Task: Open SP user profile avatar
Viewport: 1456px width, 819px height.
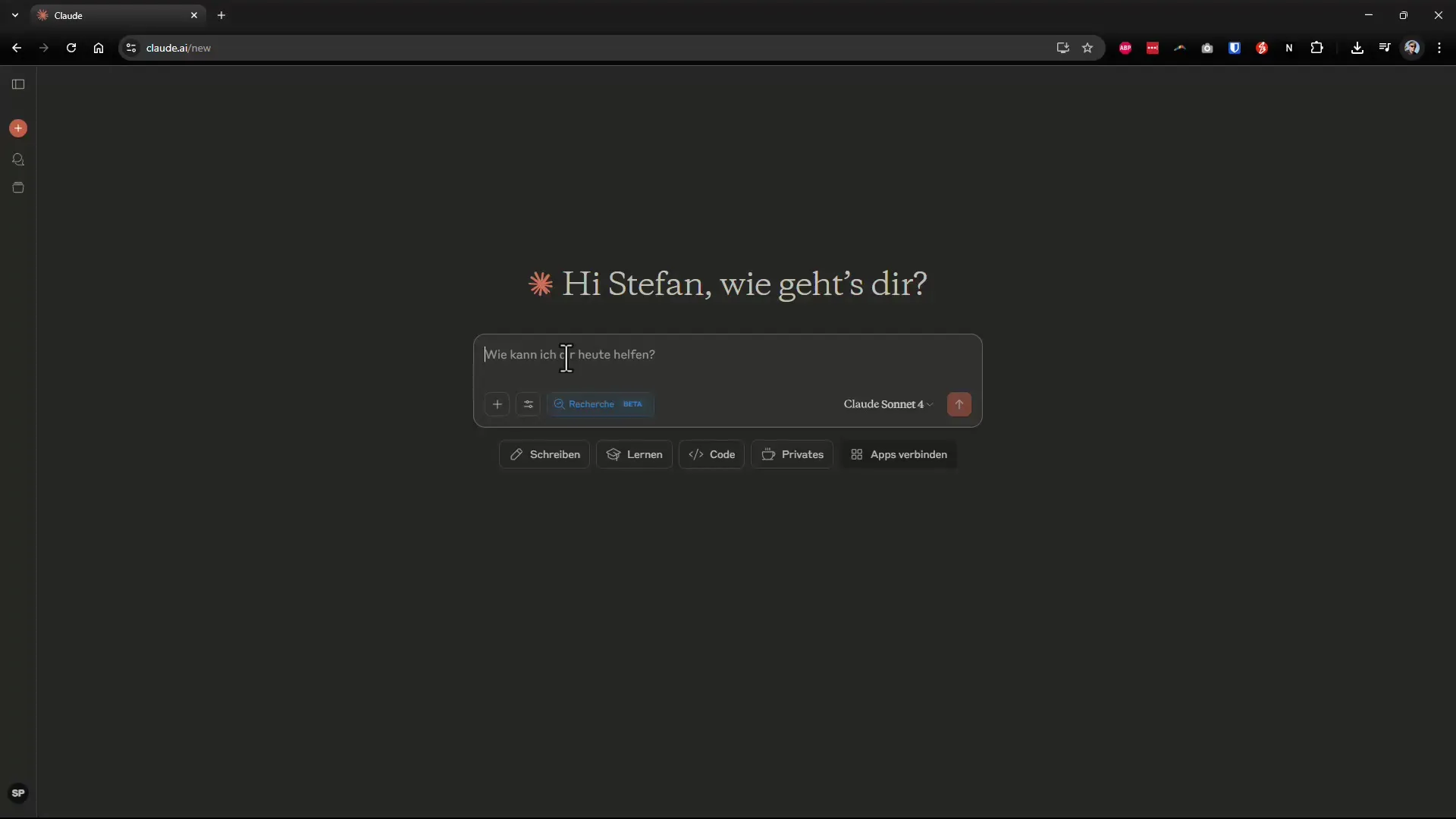Action: [18, 793]
